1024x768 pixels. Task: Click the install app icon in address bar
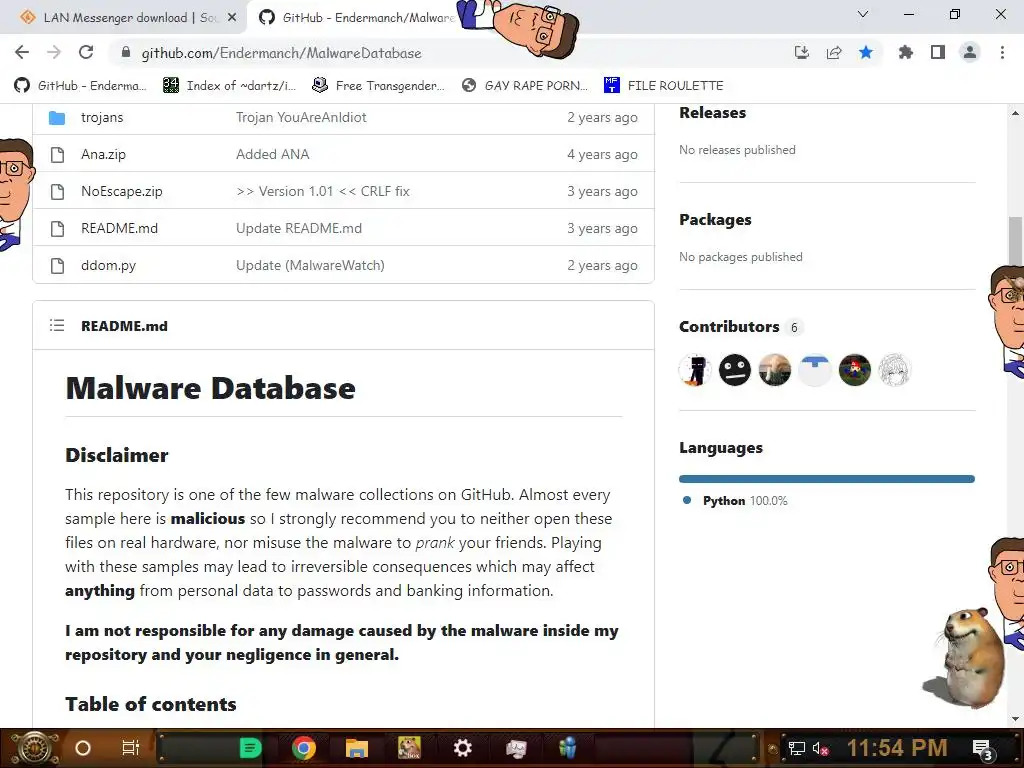tap(802, 53)
